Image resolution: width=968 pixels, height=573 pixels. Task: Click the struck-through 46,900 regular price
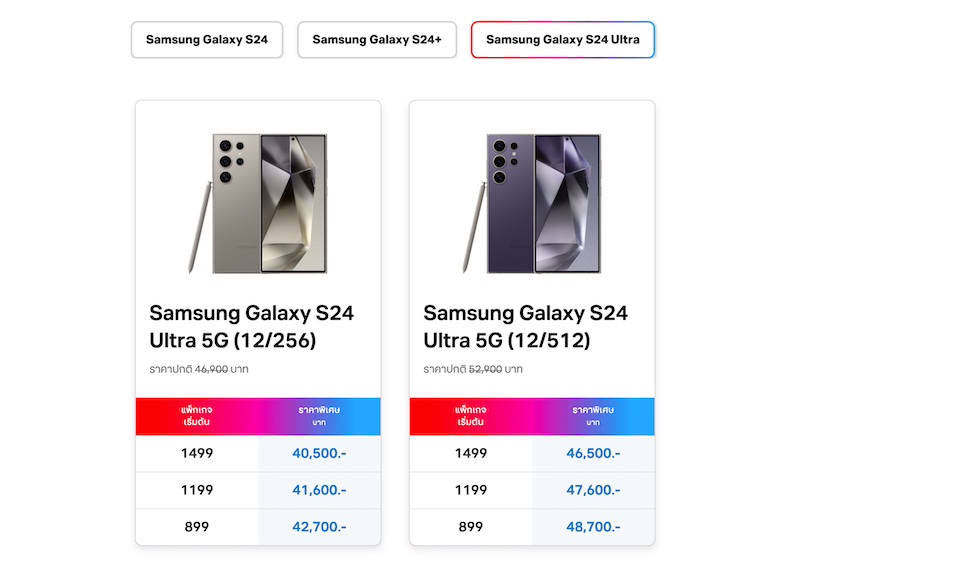209,369
